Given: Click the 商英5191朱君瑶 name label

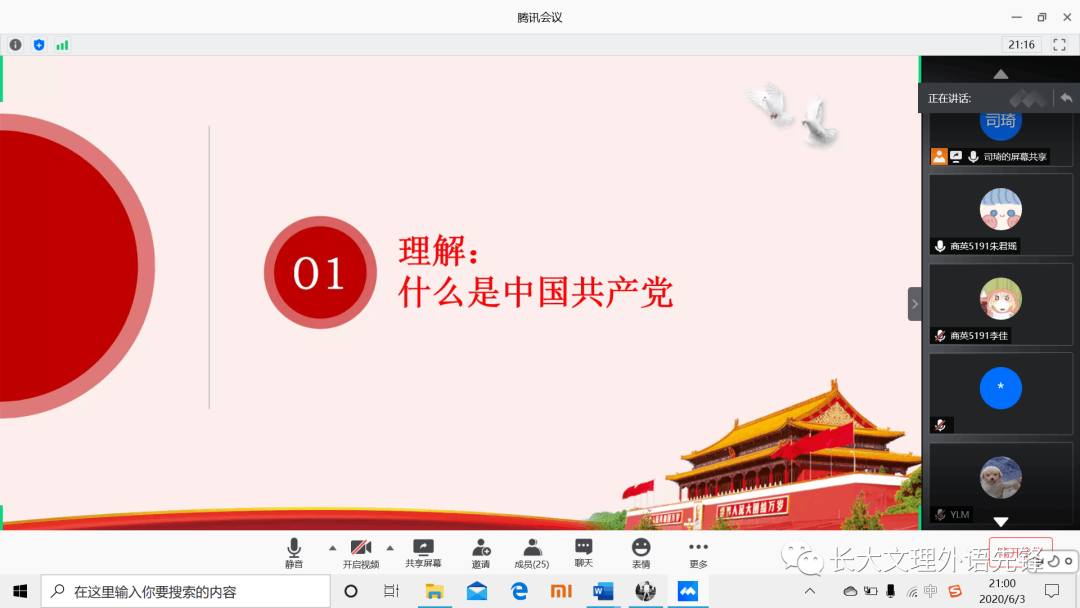Looking at the screenshot, I should (x=984, y=246).
